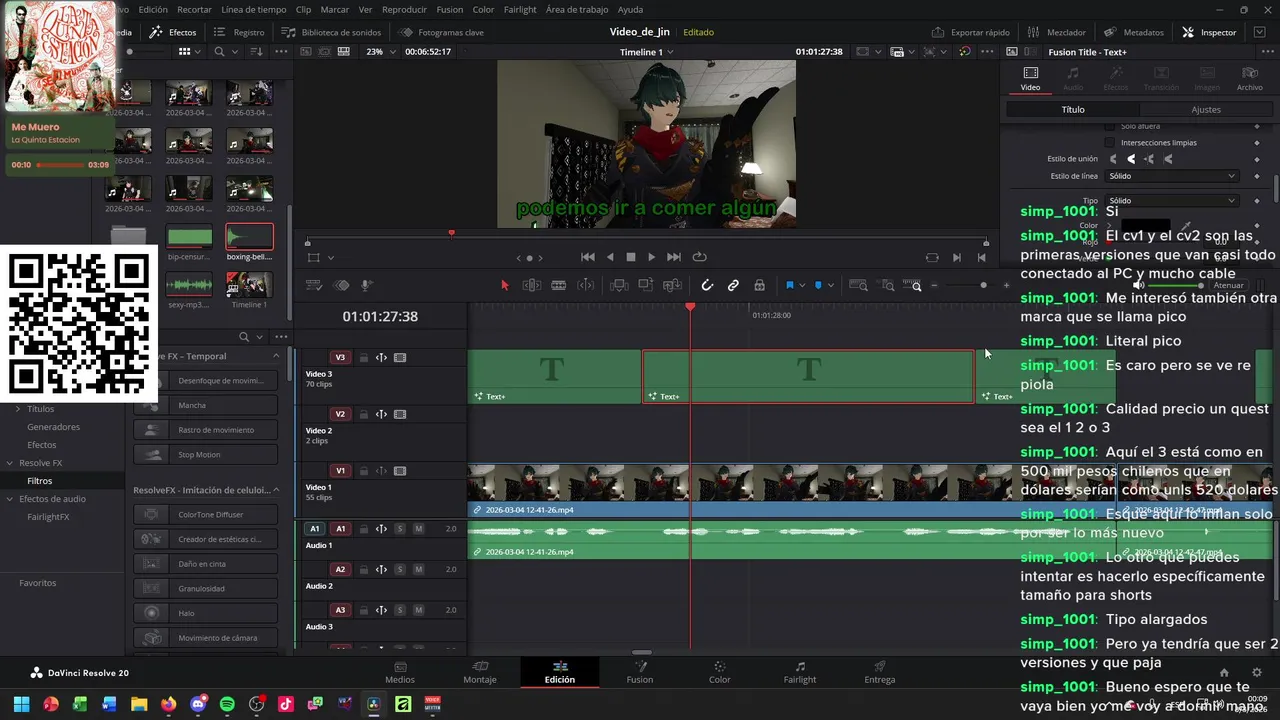Collapse the Resolve FX tree item
This screenshot has width=1280, height=720.
[x=10, y=463]
